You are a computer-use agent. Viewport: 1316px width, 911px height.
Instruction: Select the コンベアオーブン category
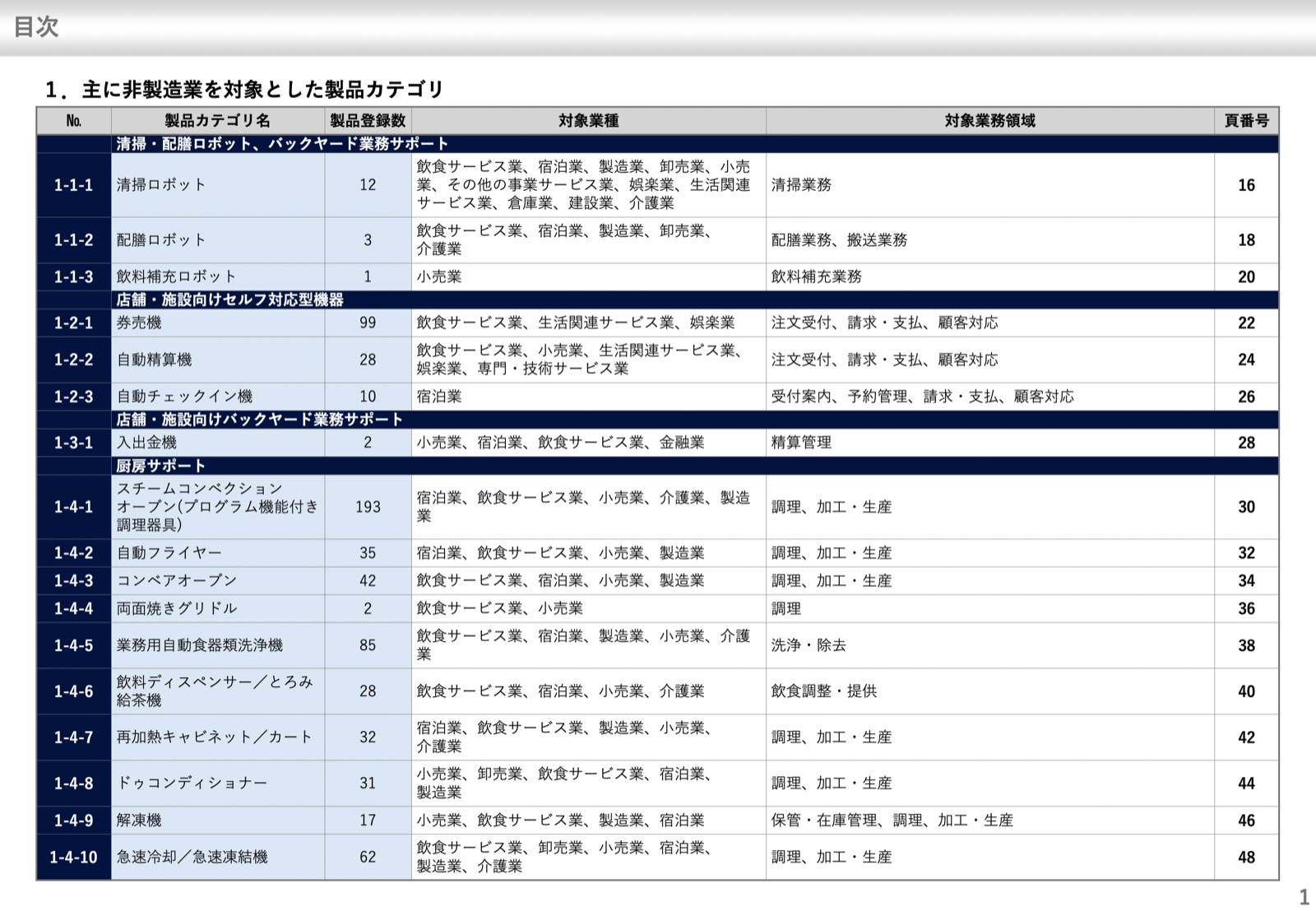point(177,581)
